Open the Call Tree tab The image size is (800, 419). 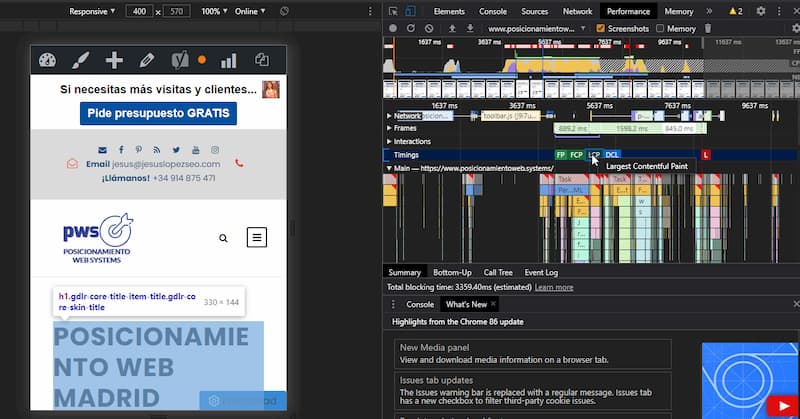[x=498, y=273]
